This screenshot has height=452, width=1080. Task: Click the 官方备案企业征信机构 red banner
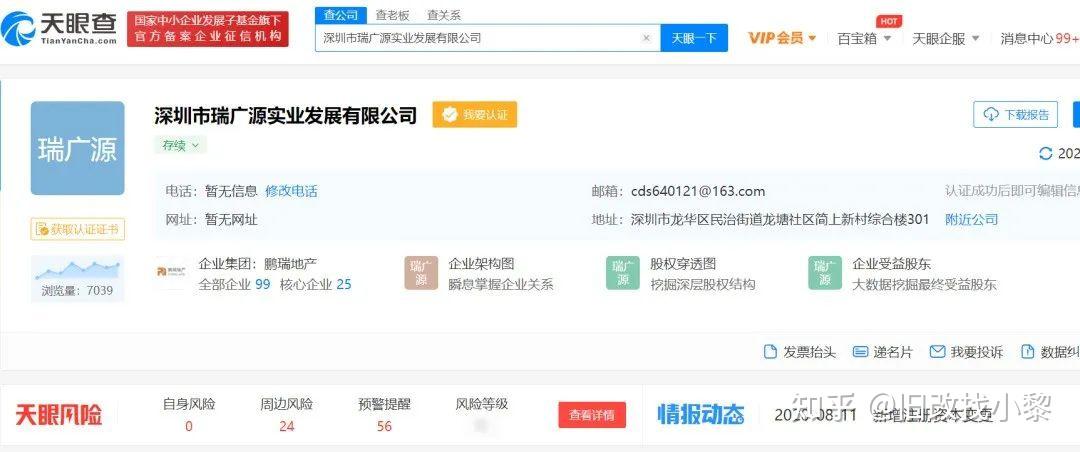[x=208, y=29]
